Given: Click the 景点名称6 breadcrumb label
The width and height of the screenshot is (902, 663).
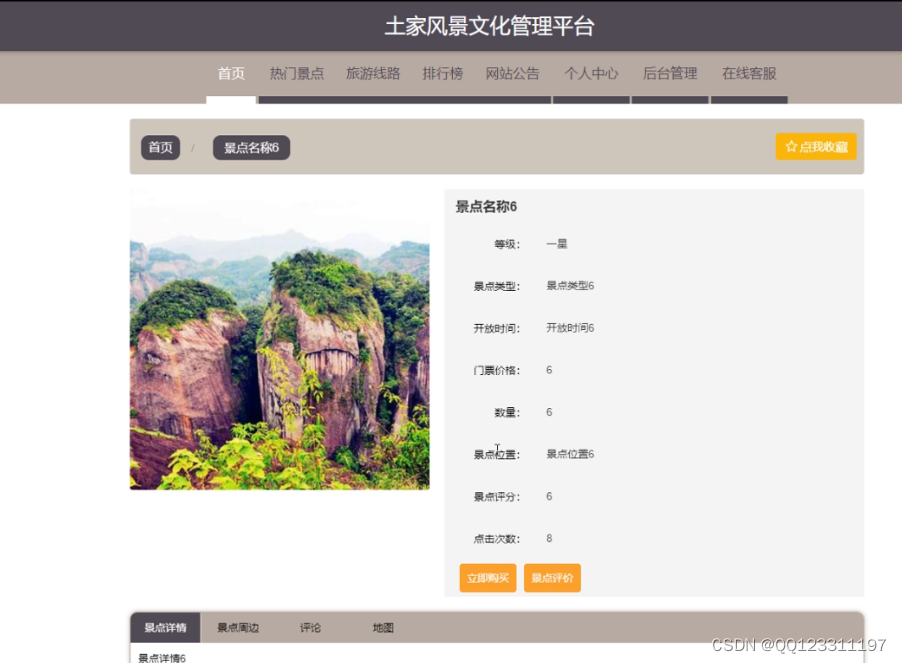Looking at the screenshot, I should pyautogui.click(x=249, y=147).
